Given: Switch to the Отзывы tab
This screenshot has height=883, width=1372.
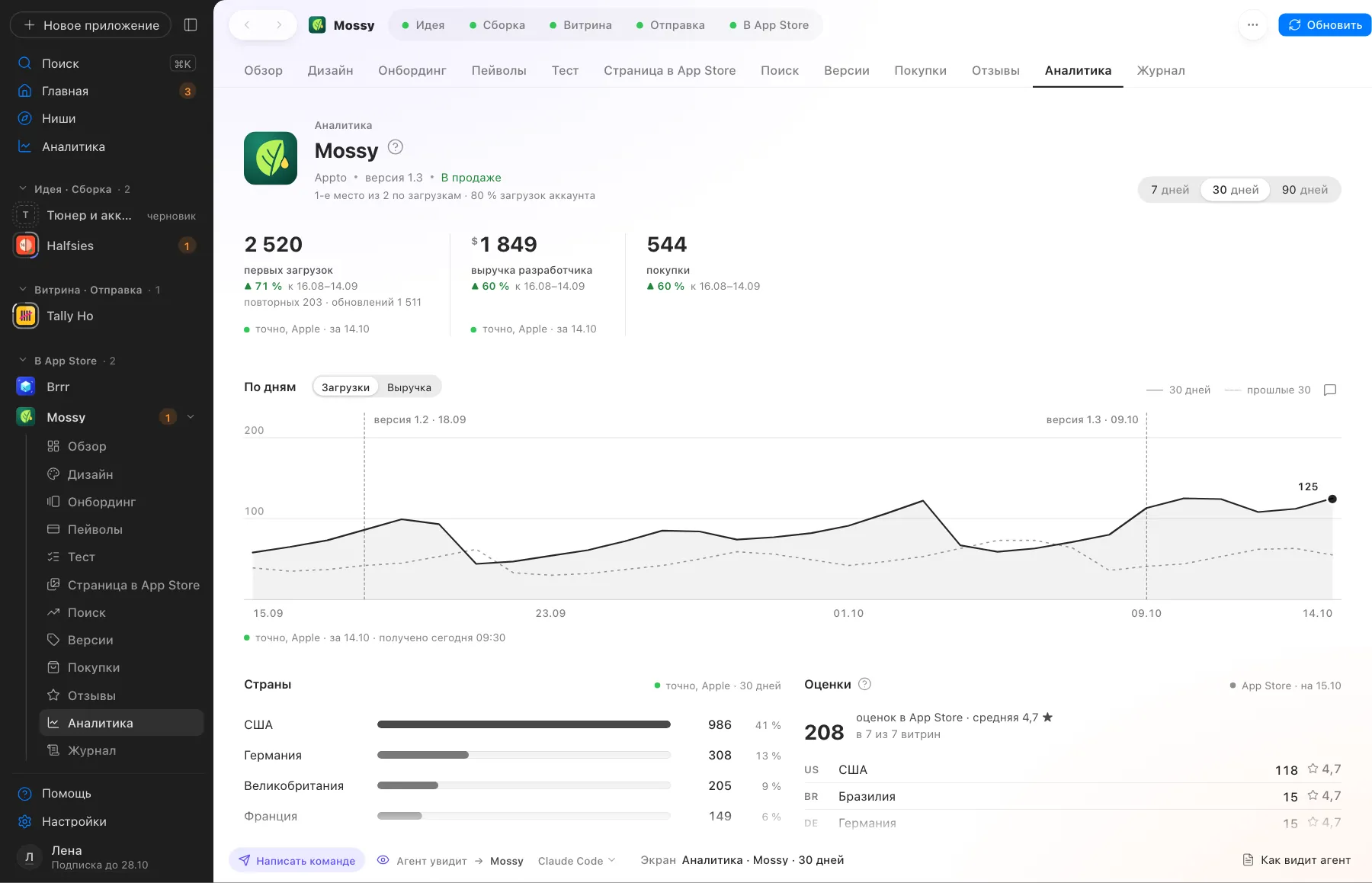Looking at the screenshot, I should coord(995,70).
